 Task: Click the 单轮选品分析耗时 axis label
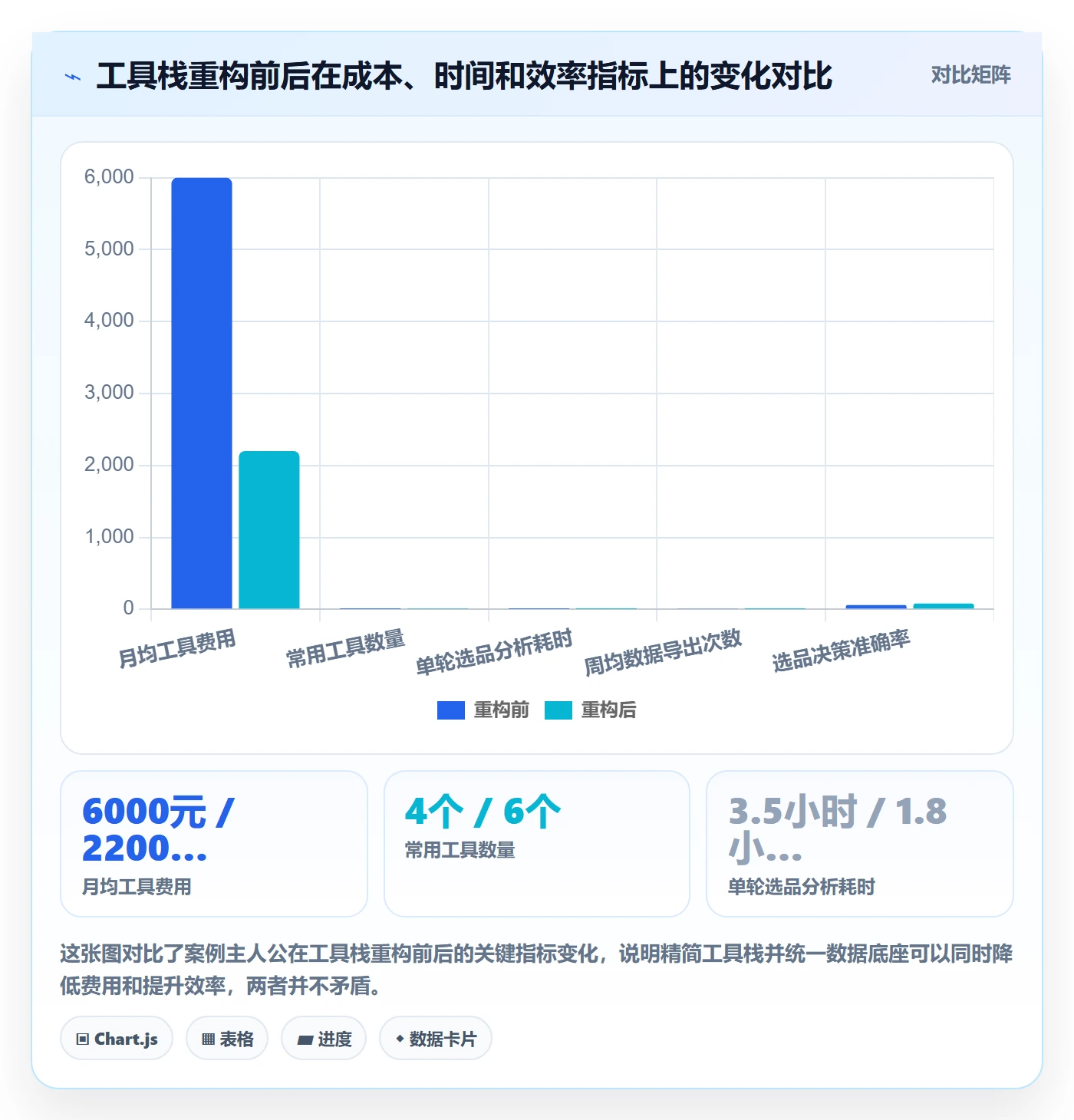(494, 652)
